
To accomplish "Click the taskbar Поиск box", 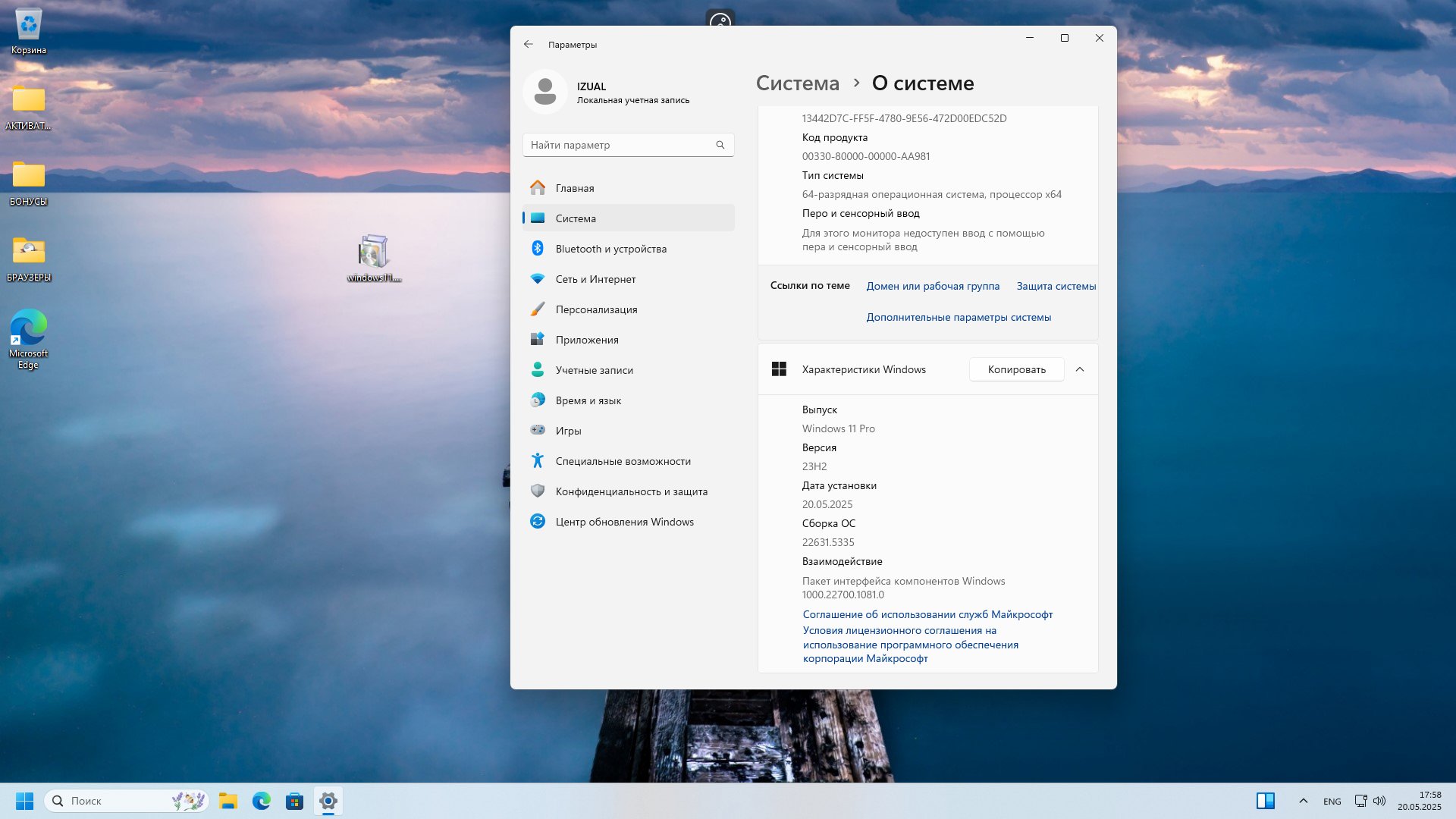I will pos(126,801).
